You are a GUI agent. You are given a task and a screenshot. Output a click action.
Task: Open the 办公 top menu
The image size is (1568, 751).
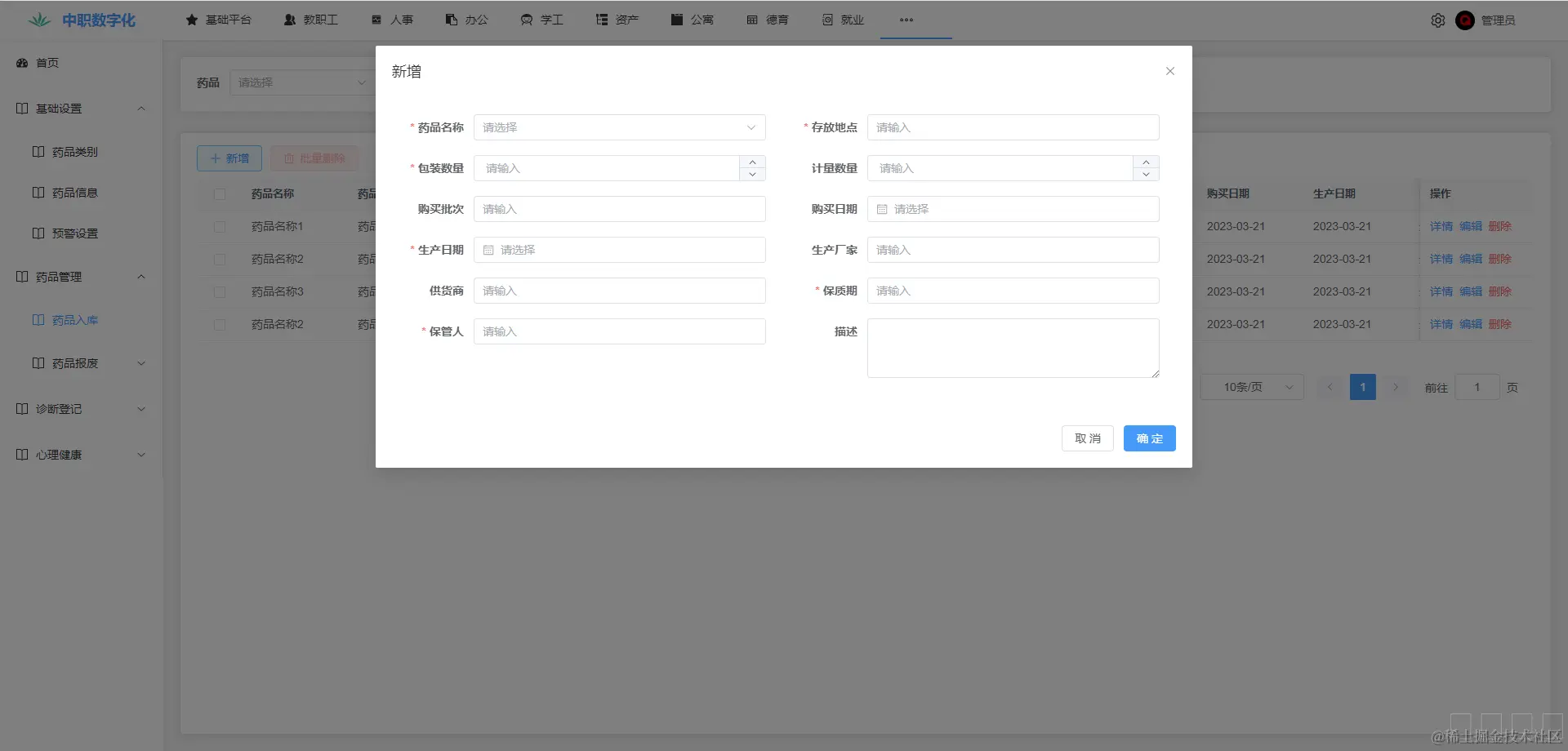pos(467,20)
